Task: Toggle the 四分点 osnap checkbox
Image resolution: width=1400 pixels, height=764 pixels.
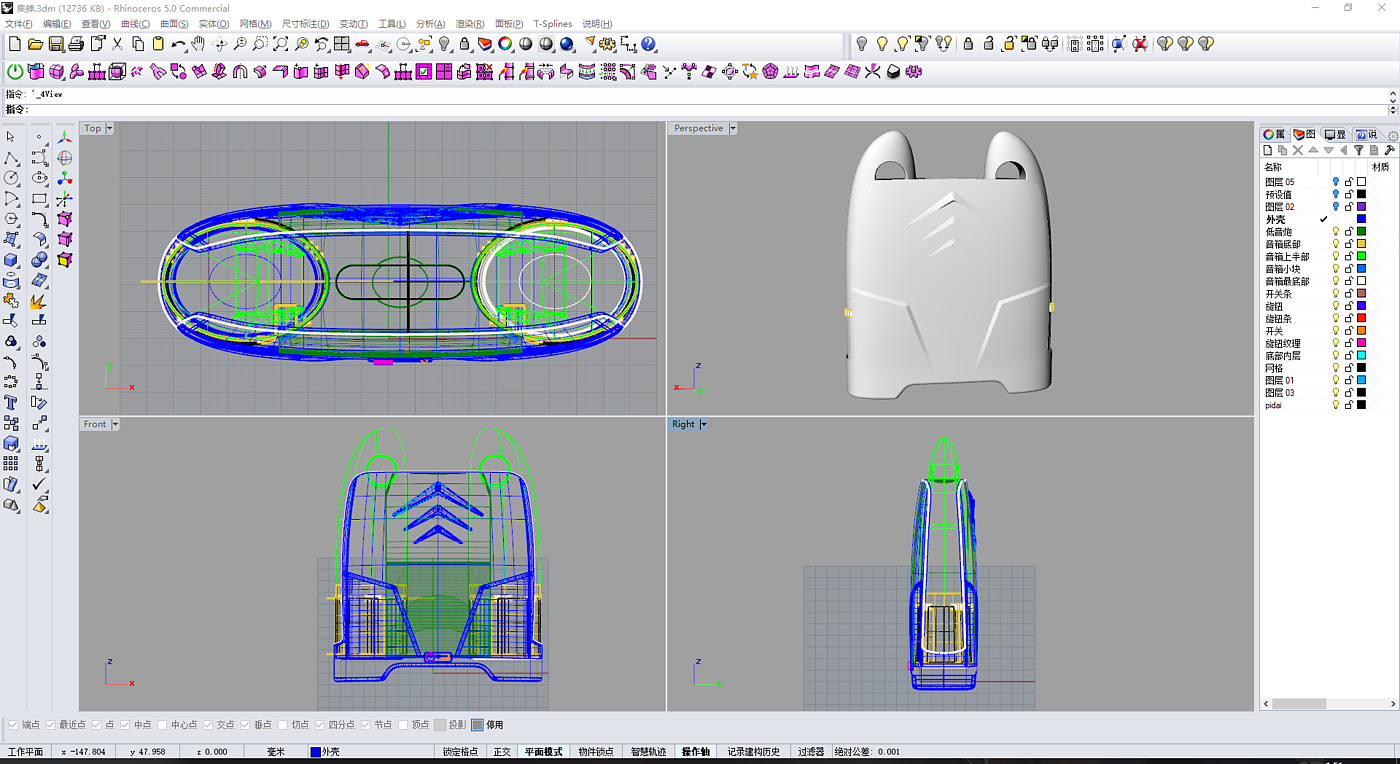Action: pos(320,725)
